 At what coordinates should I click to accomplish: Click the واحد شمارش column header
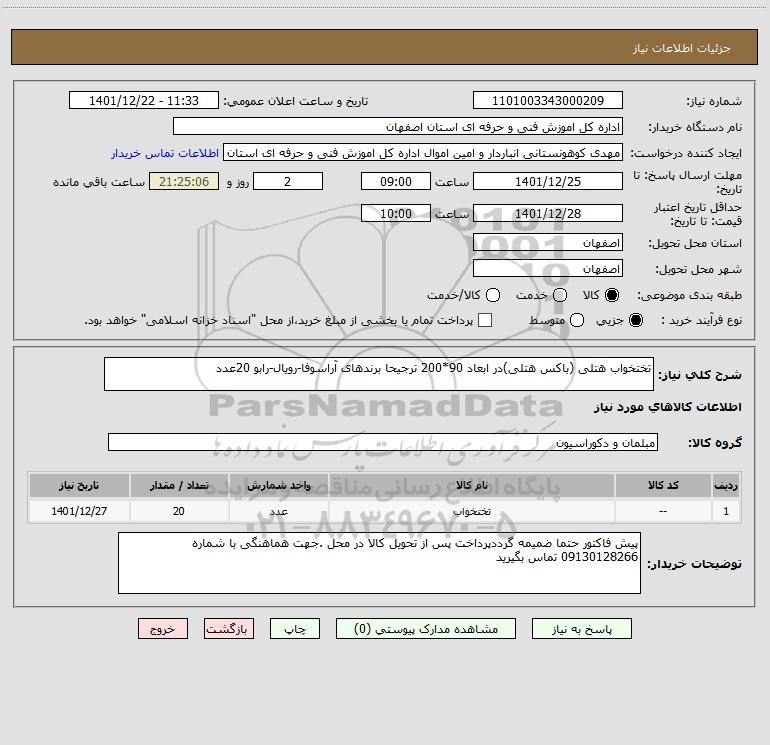[278, 485]
